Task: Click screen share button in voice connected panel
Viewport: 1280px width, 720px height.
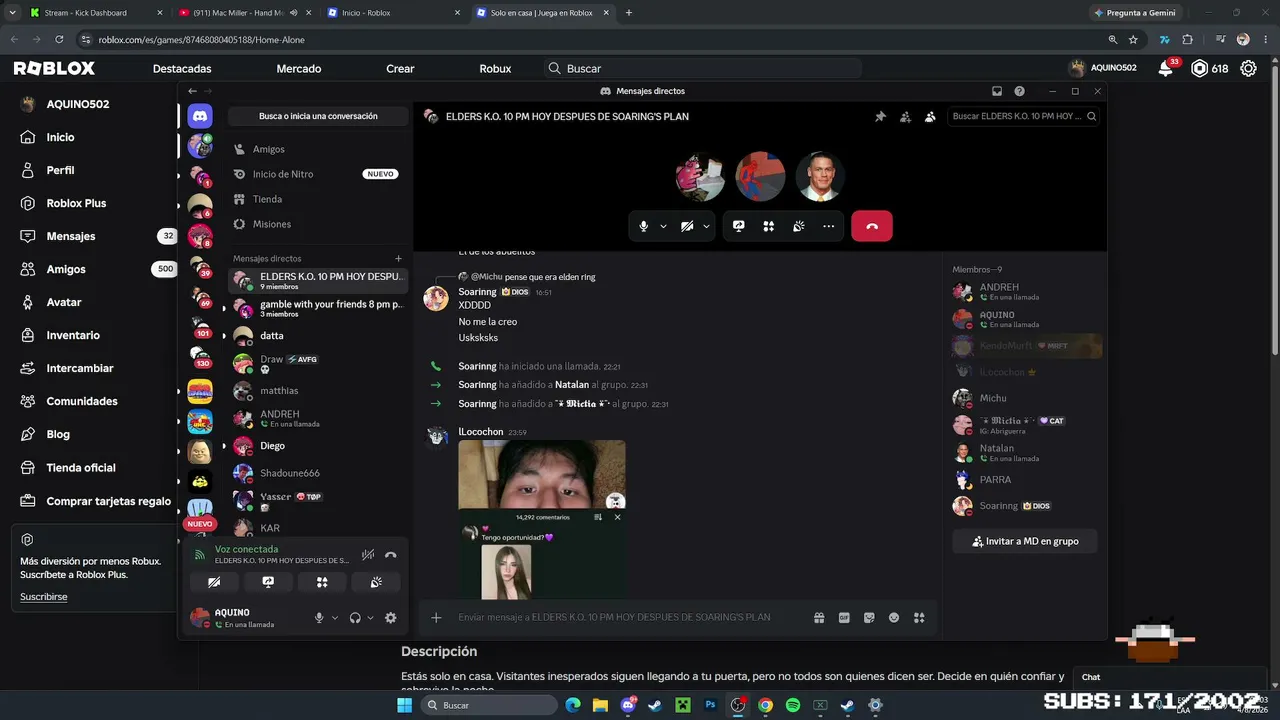Action: pyautogui.click(x=268, y=582)
